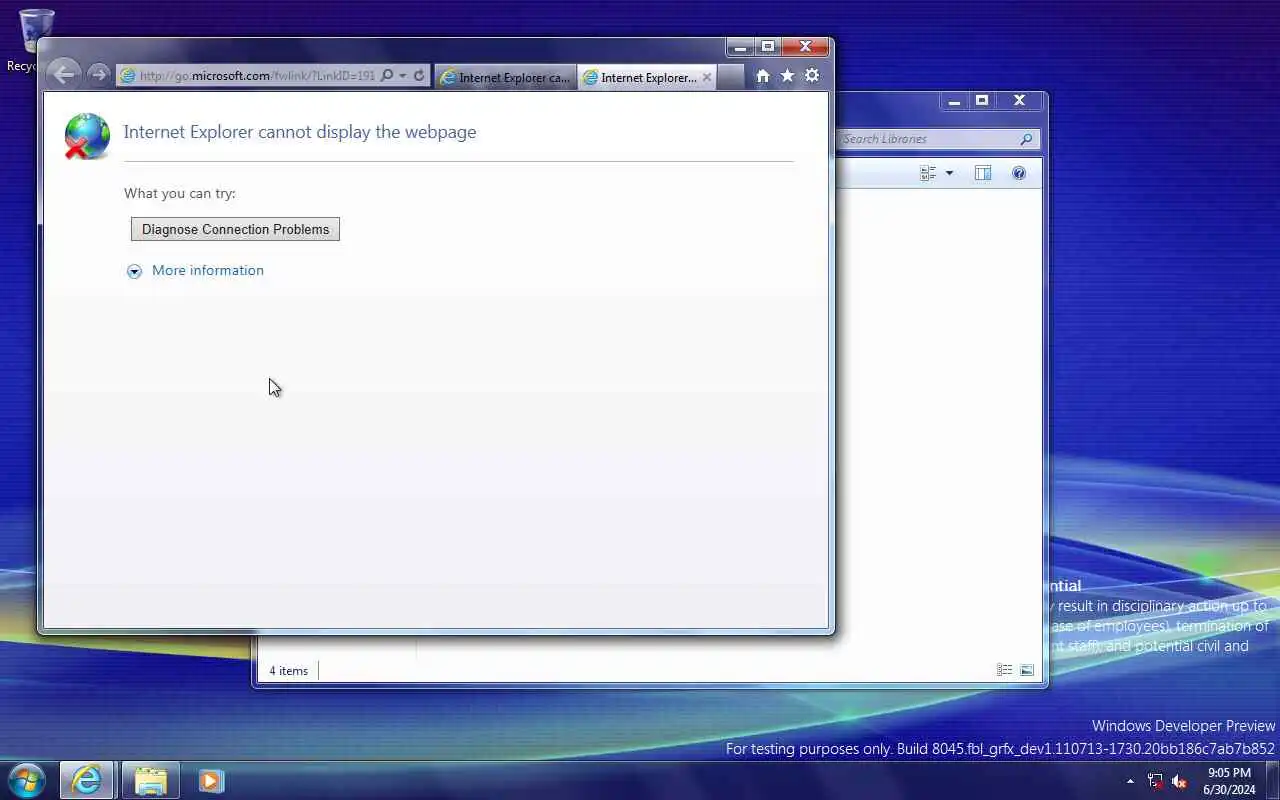
Task: Maximize the Internet Explorer window
Action: pyautogui.click(x=768, y=47)
